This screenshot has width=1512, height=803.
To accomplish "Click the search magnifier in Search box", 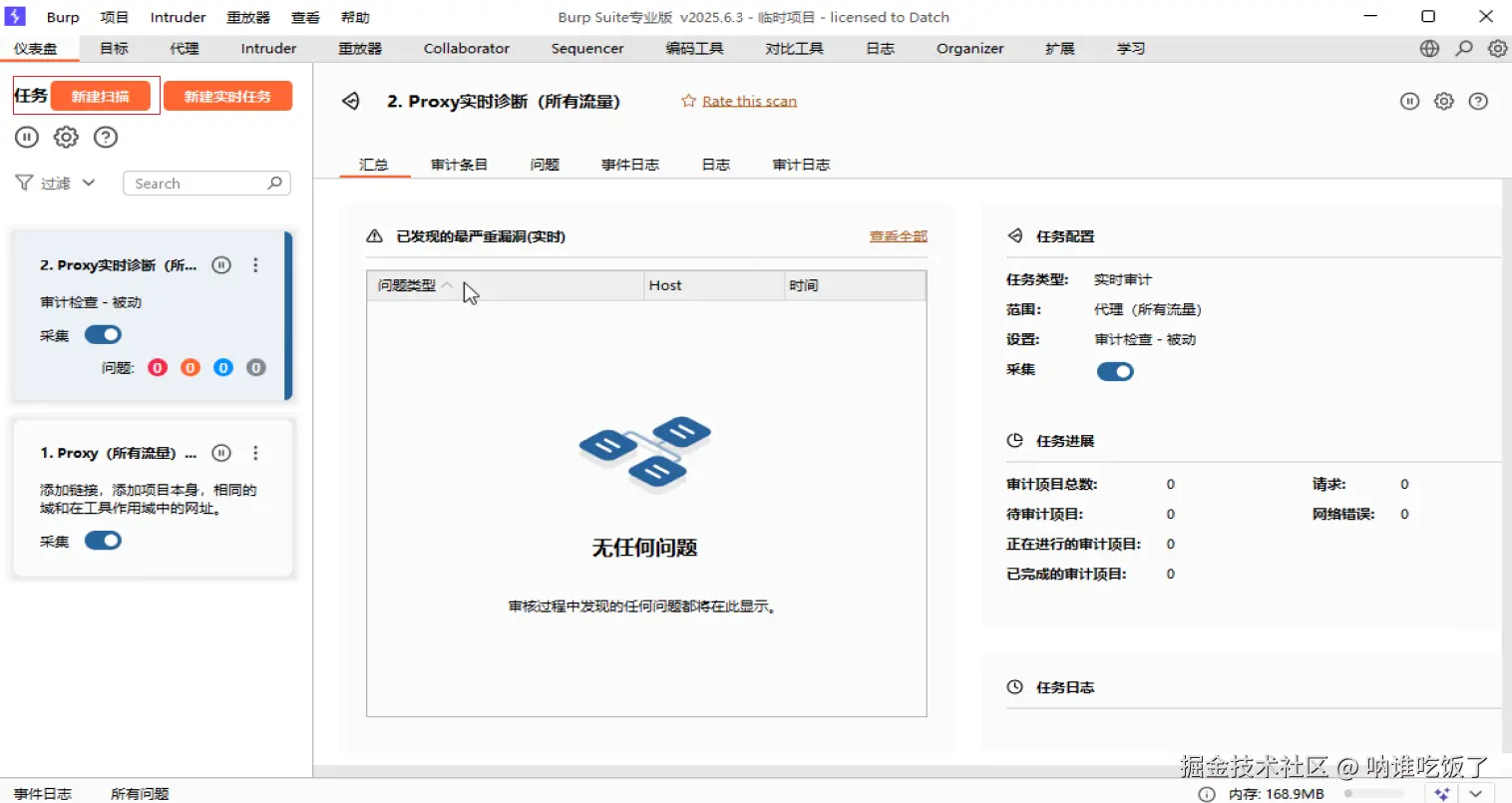I will [x=275, y=183].
